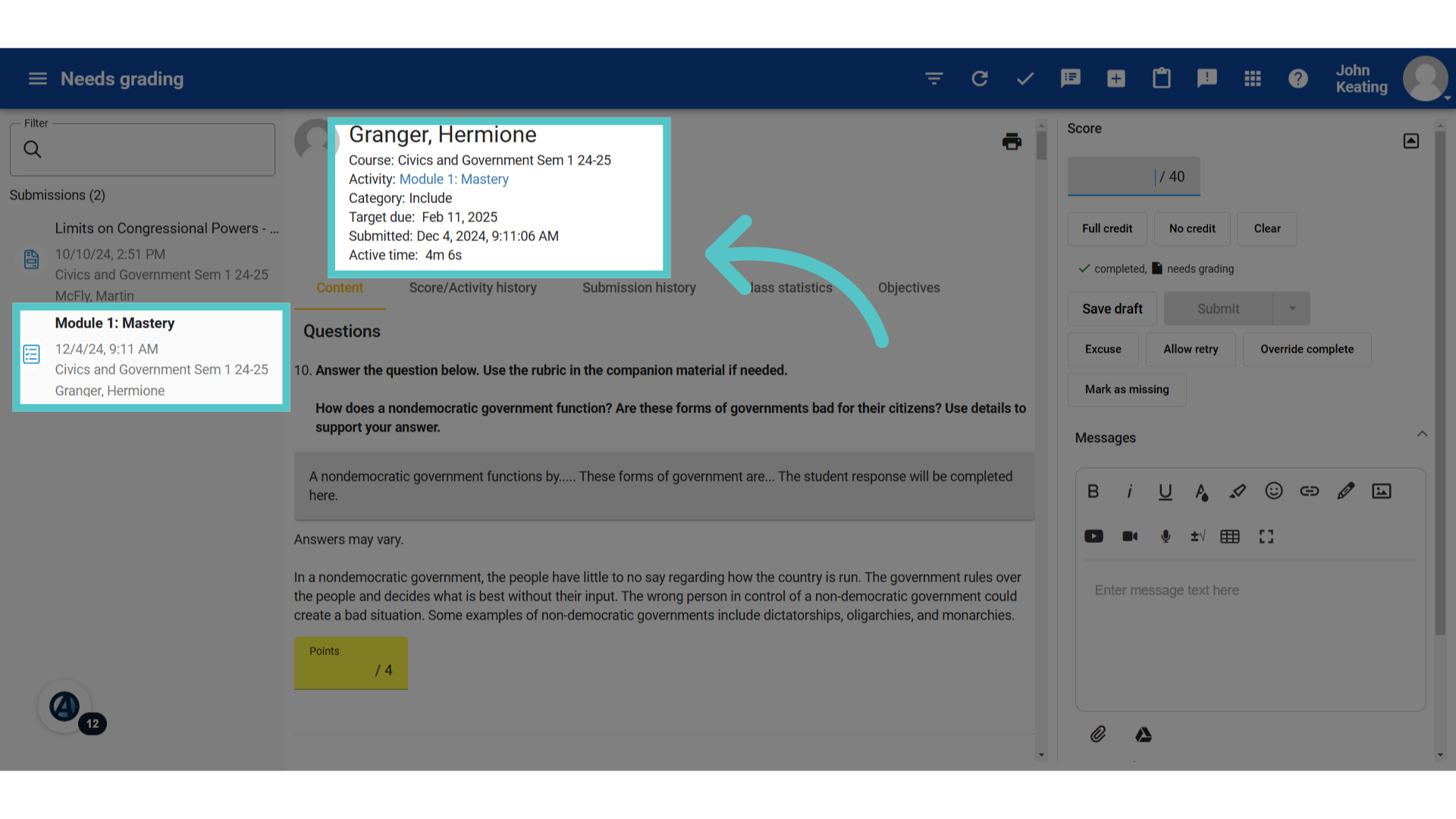Apply bold formatting in message editor
This screenshot has width=1456, height=819.
[1094, 491]
